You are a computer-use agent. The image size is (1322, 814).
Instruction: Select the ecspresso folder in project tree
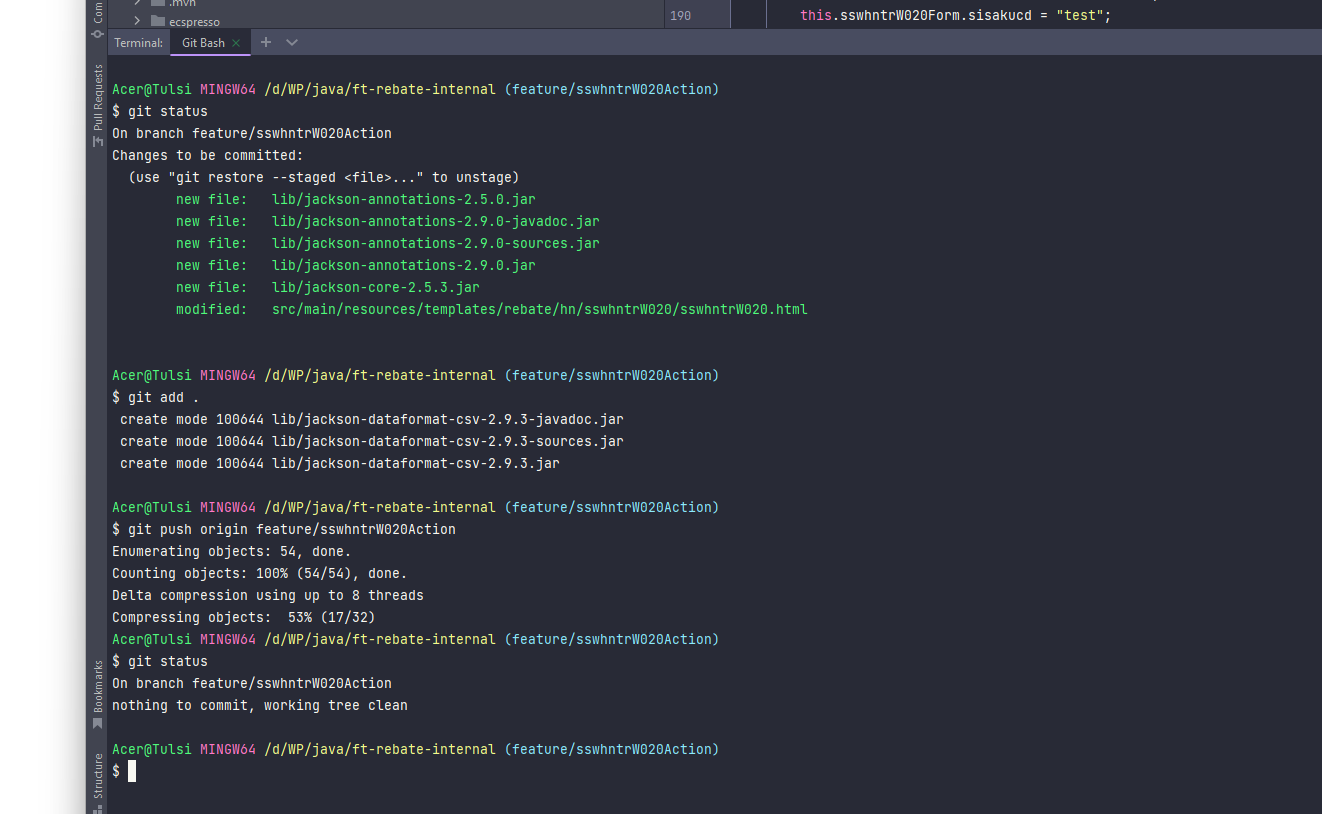(194, 21)
